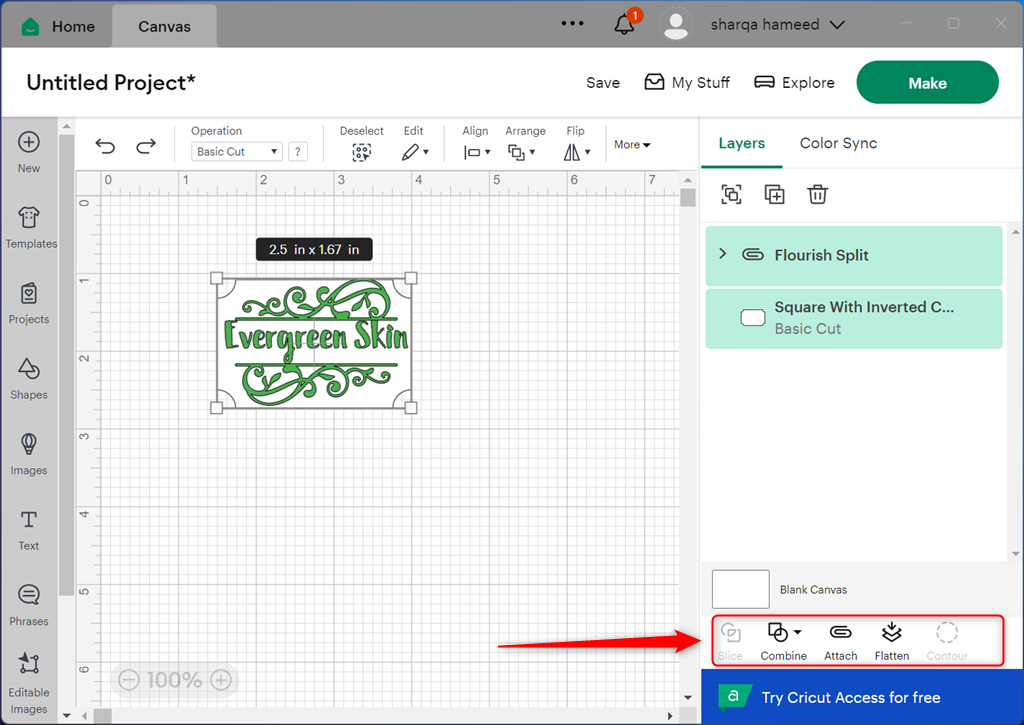The width and height of the screenshot is (1024, 725).
Task: Flatten the selected layers
Action: click(x=891, y=640)
